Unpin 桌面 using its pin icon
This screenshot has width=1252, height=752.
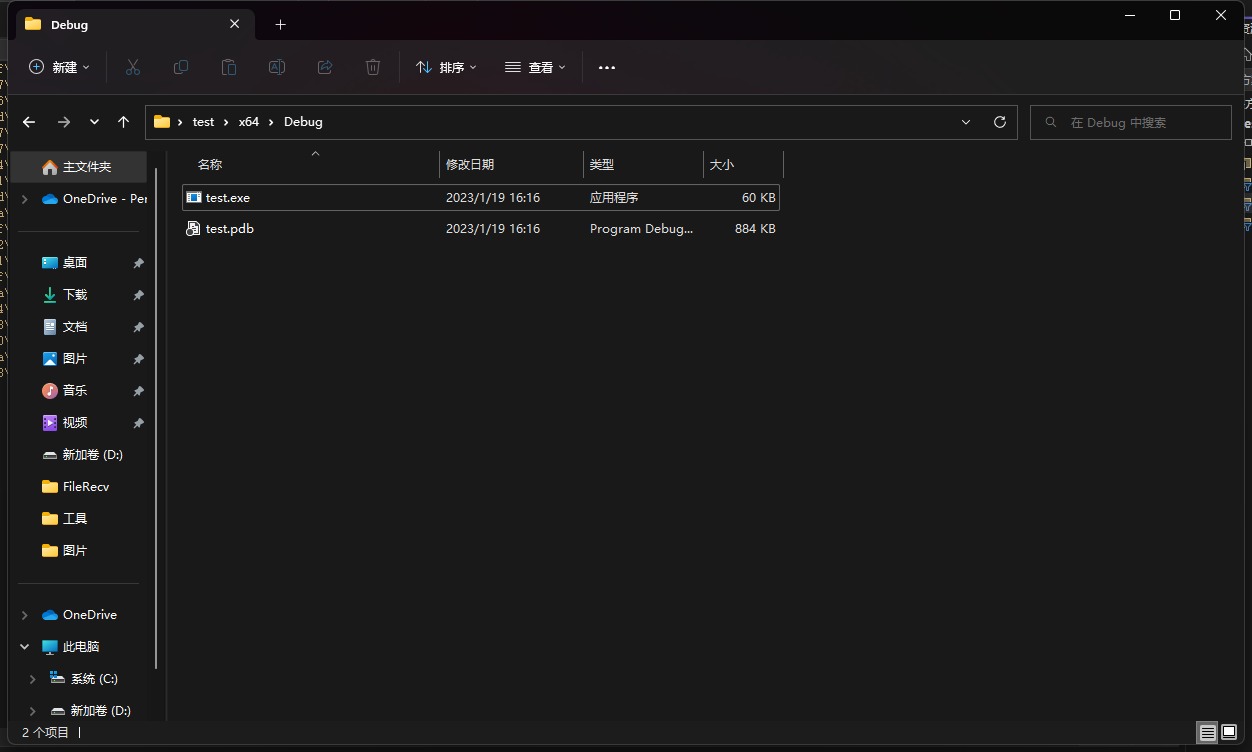pos(138,263)
